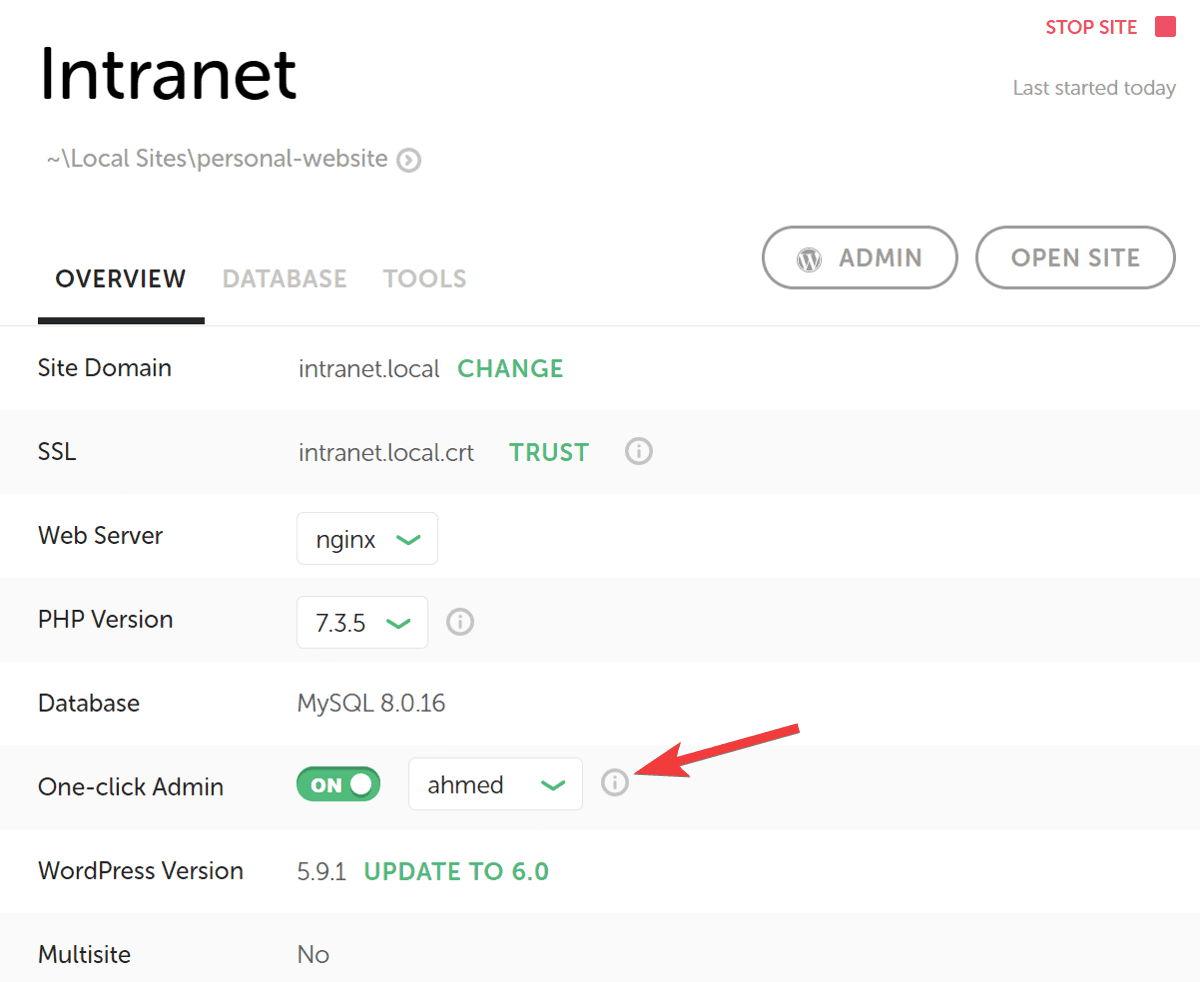Click the info icon beside PHP Version

460,622
